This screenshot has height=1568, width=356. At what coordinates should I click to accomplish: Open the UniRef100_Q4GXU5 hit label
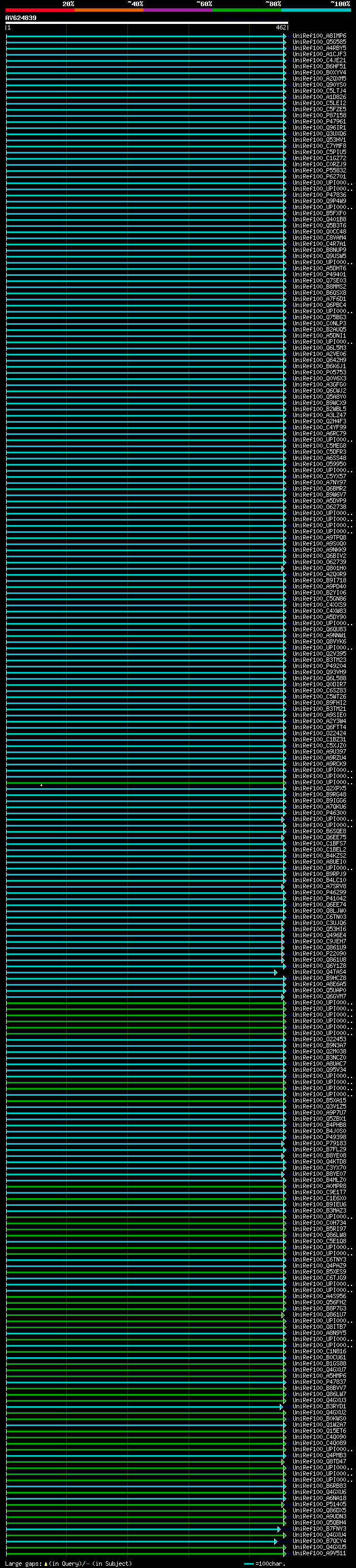(x=319, y=1547)
